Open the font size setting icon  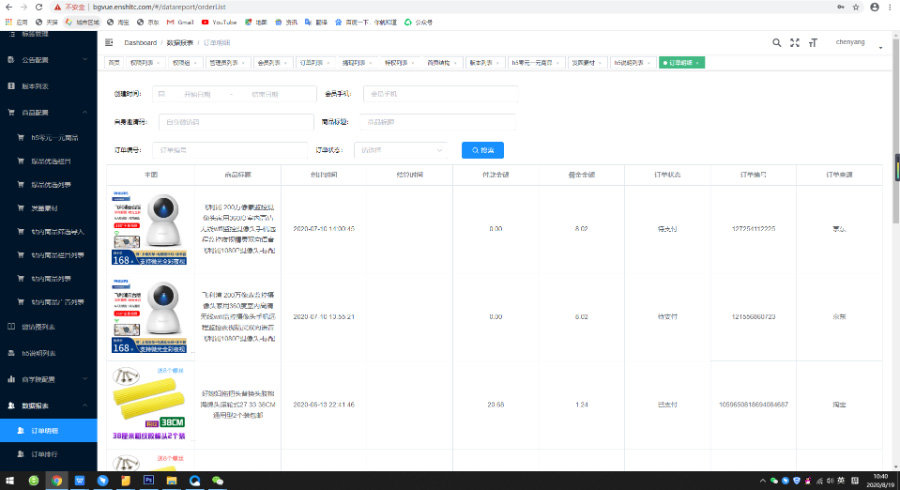(x=813, y=43)
